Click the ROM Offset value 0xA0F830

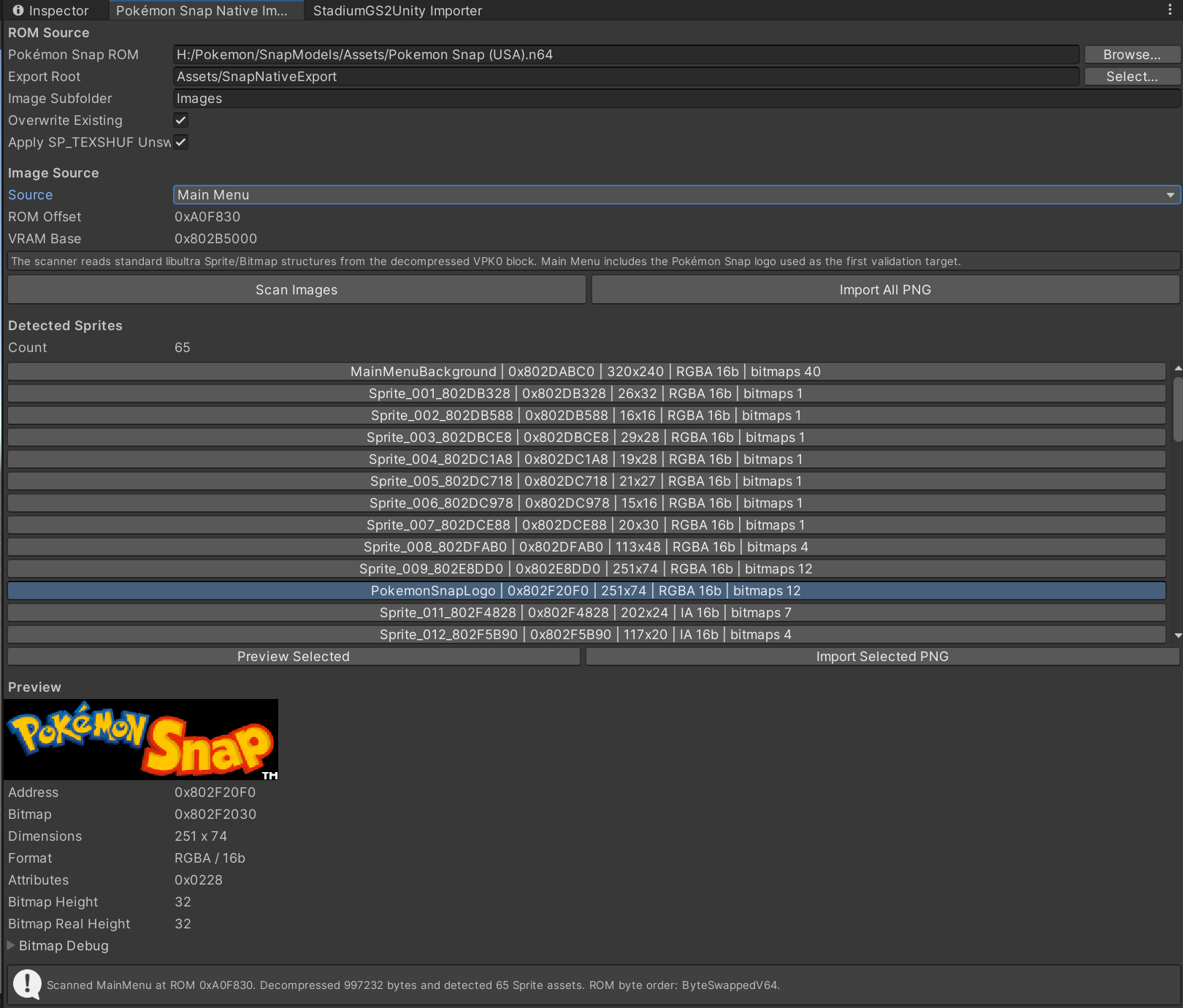[207, 217]
